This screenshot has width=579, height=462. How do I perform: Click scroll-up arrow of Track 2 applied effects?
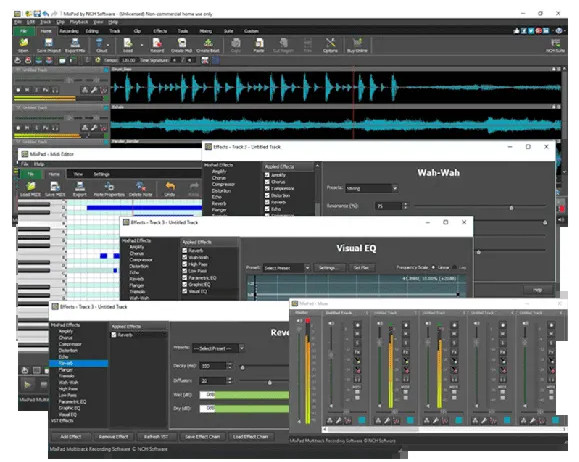pyautogui.click(x=317, y=167)
